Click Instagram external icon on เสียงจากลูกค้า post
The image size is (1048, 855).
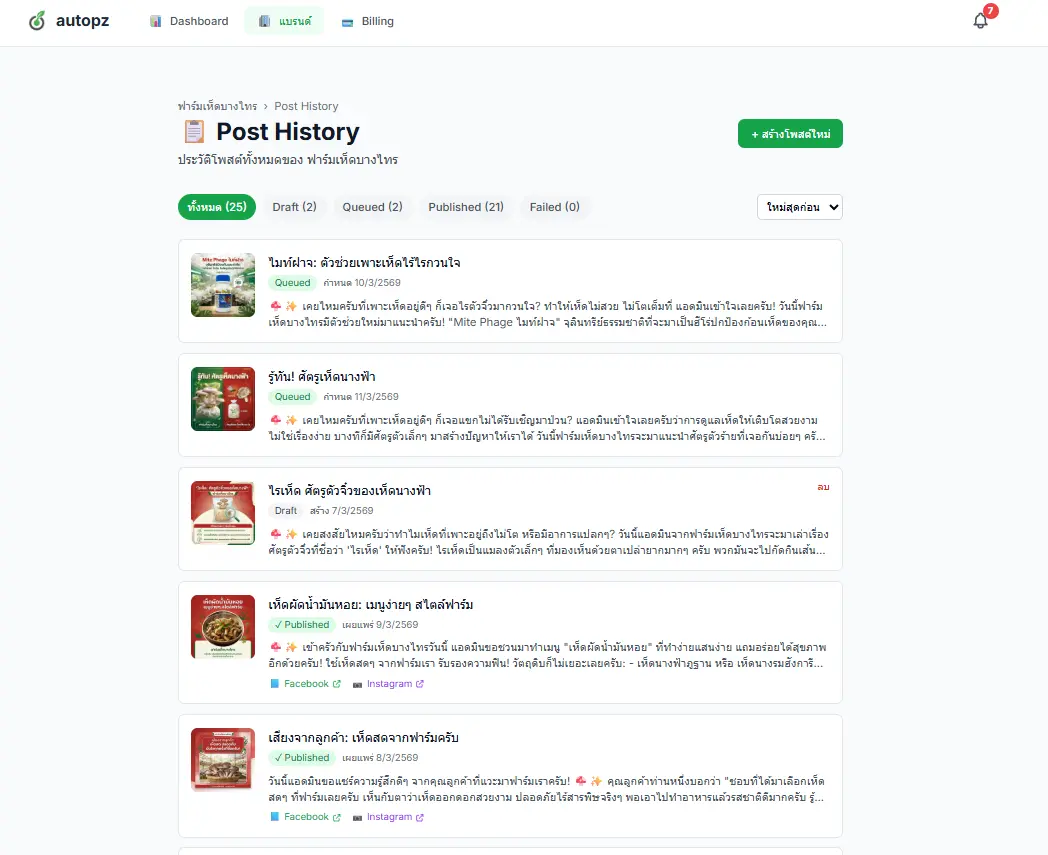click(x=420, y=817)
